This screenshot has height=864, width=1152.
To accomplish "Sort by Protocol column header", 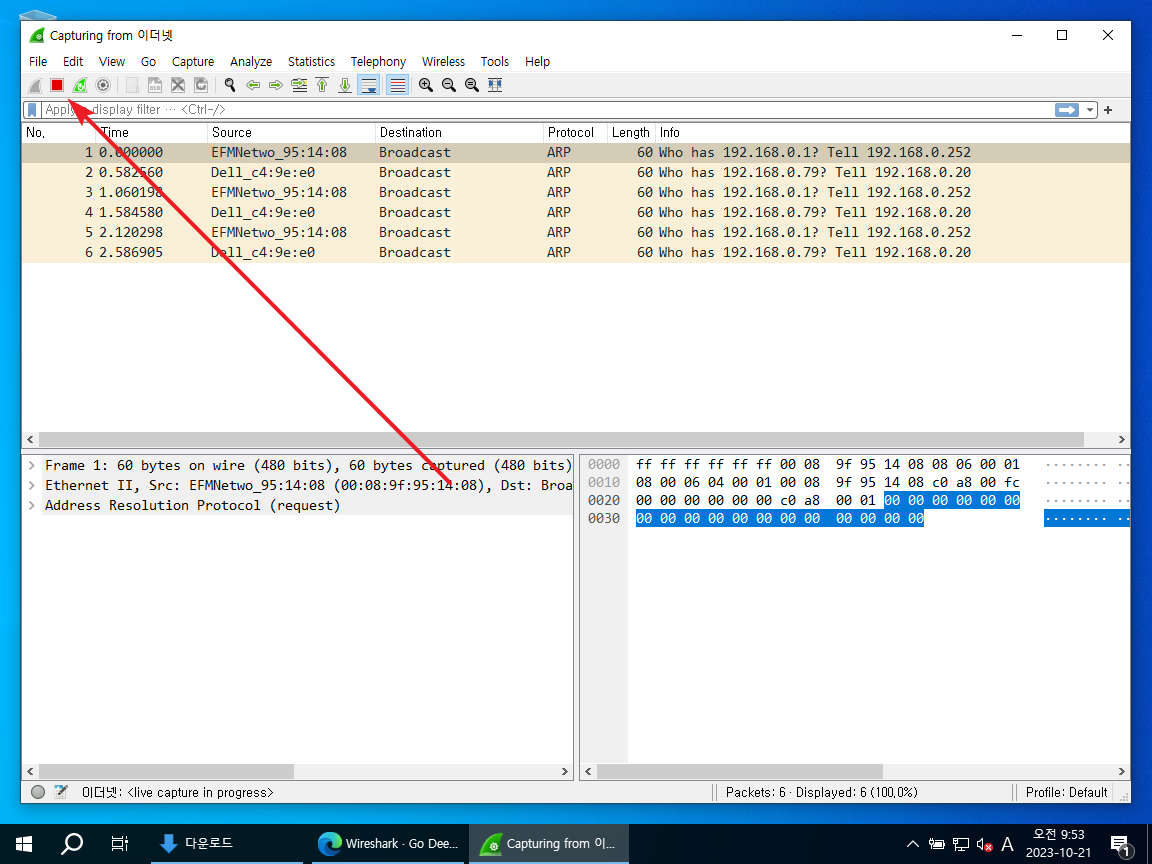I will click(575, 133).
